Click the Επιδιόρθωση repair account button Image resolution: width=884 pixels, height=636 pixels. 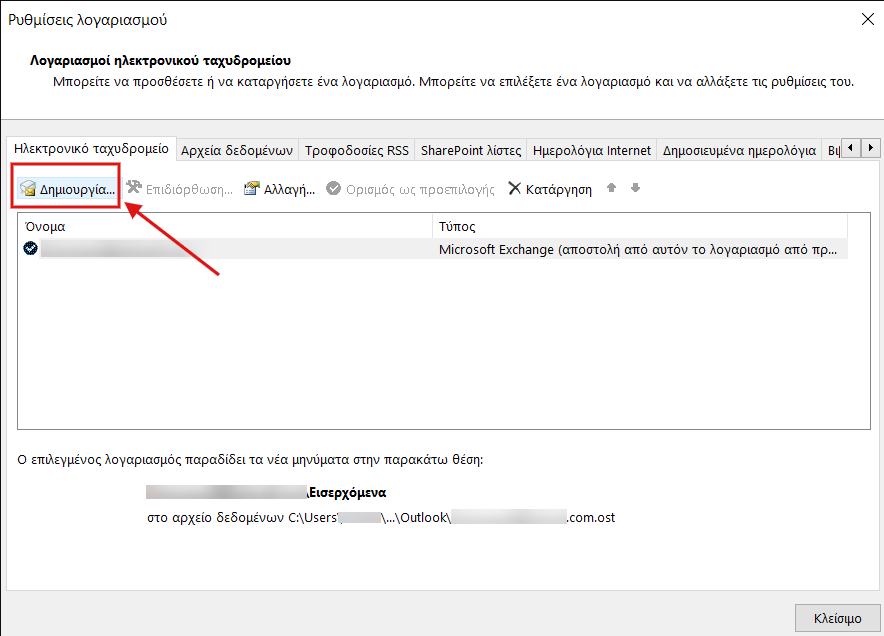click(x=179, y=189)
